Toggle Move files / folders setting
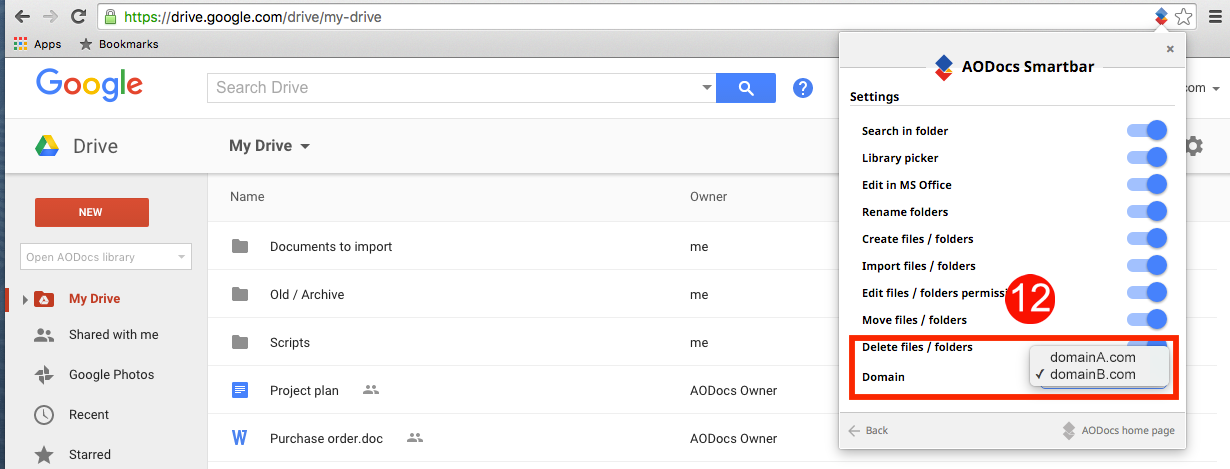This screenshot has height=469, width=1230. tap(1147, 319)
